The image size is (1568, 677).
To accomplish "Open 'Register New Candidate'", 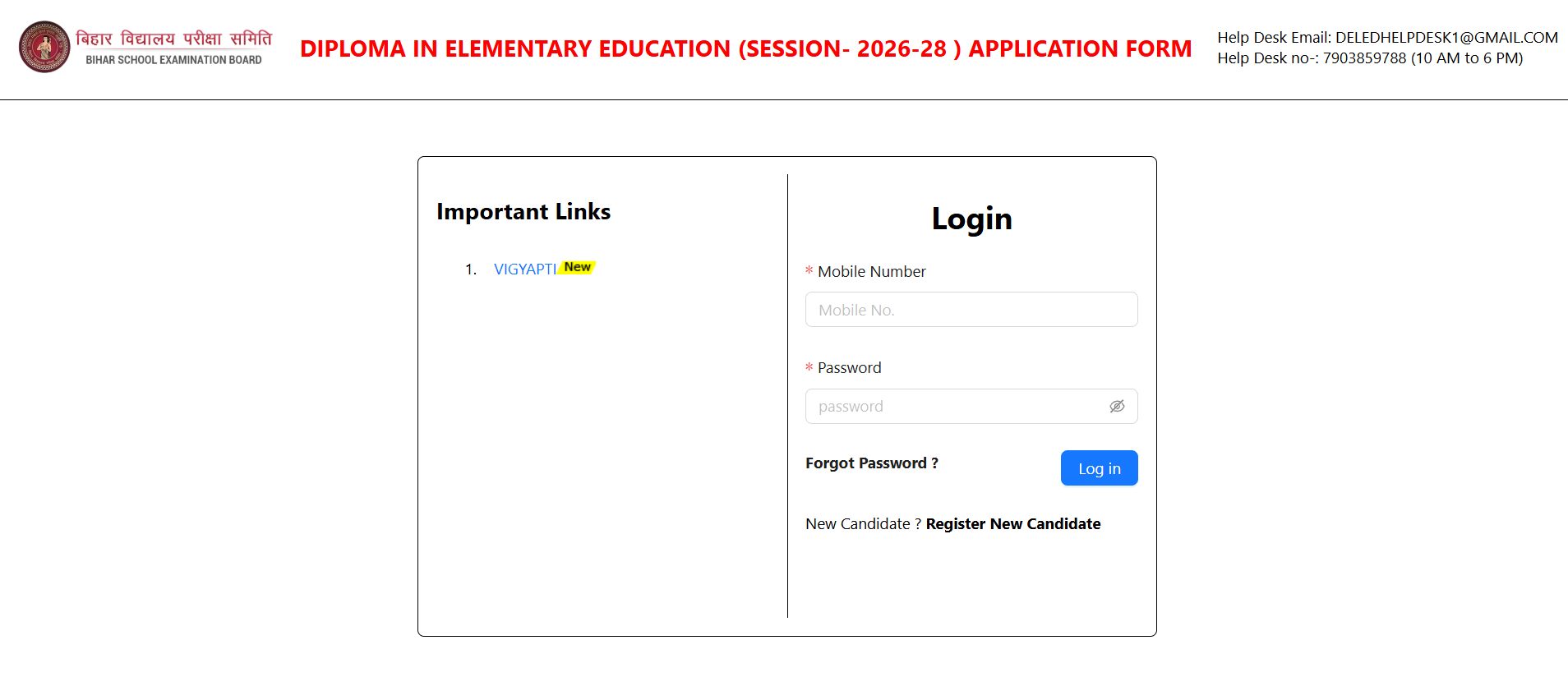I will 1012,523.
